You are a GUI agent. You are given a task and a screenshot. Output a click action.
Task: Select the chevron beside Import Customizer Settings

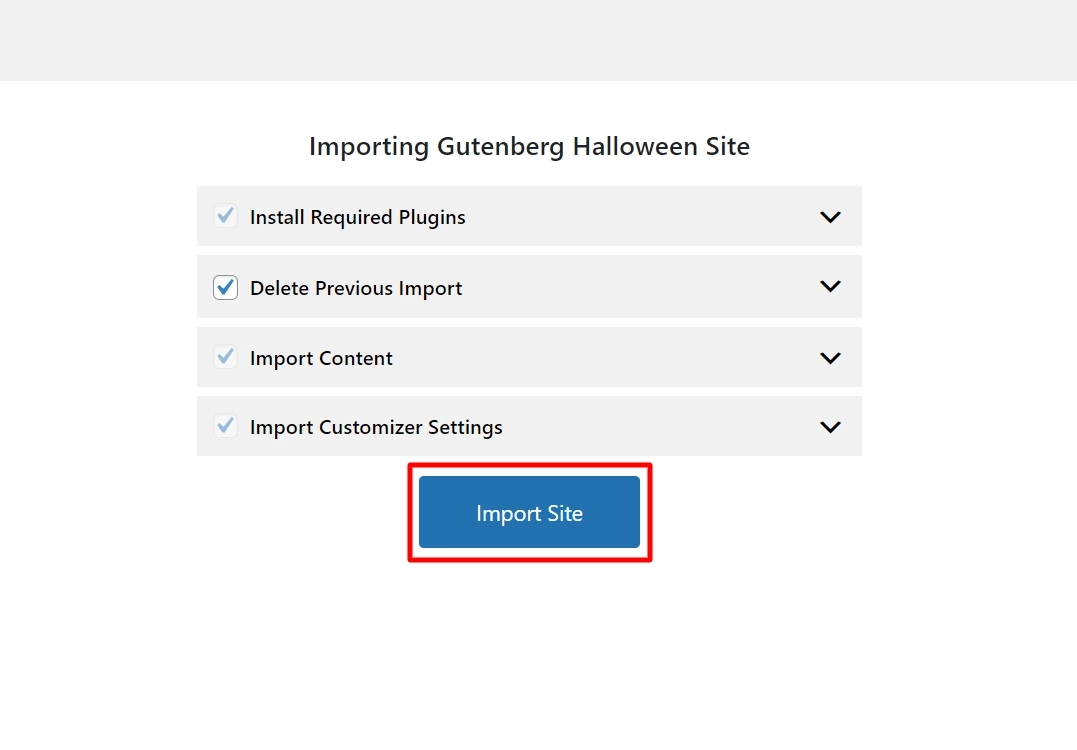(829, 426)
